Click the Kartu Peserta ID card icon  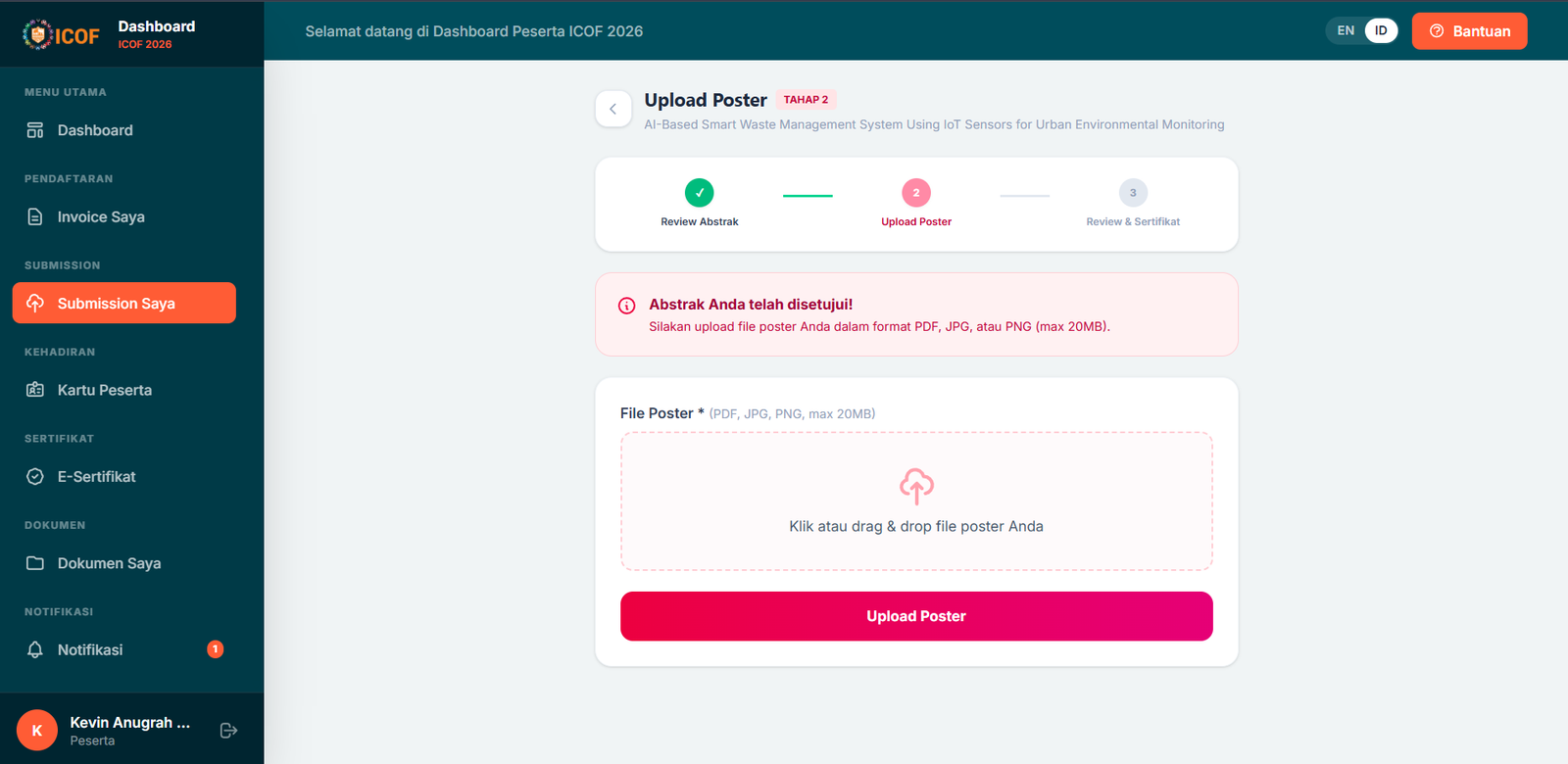pyautogui.click(x=35, y=390)
